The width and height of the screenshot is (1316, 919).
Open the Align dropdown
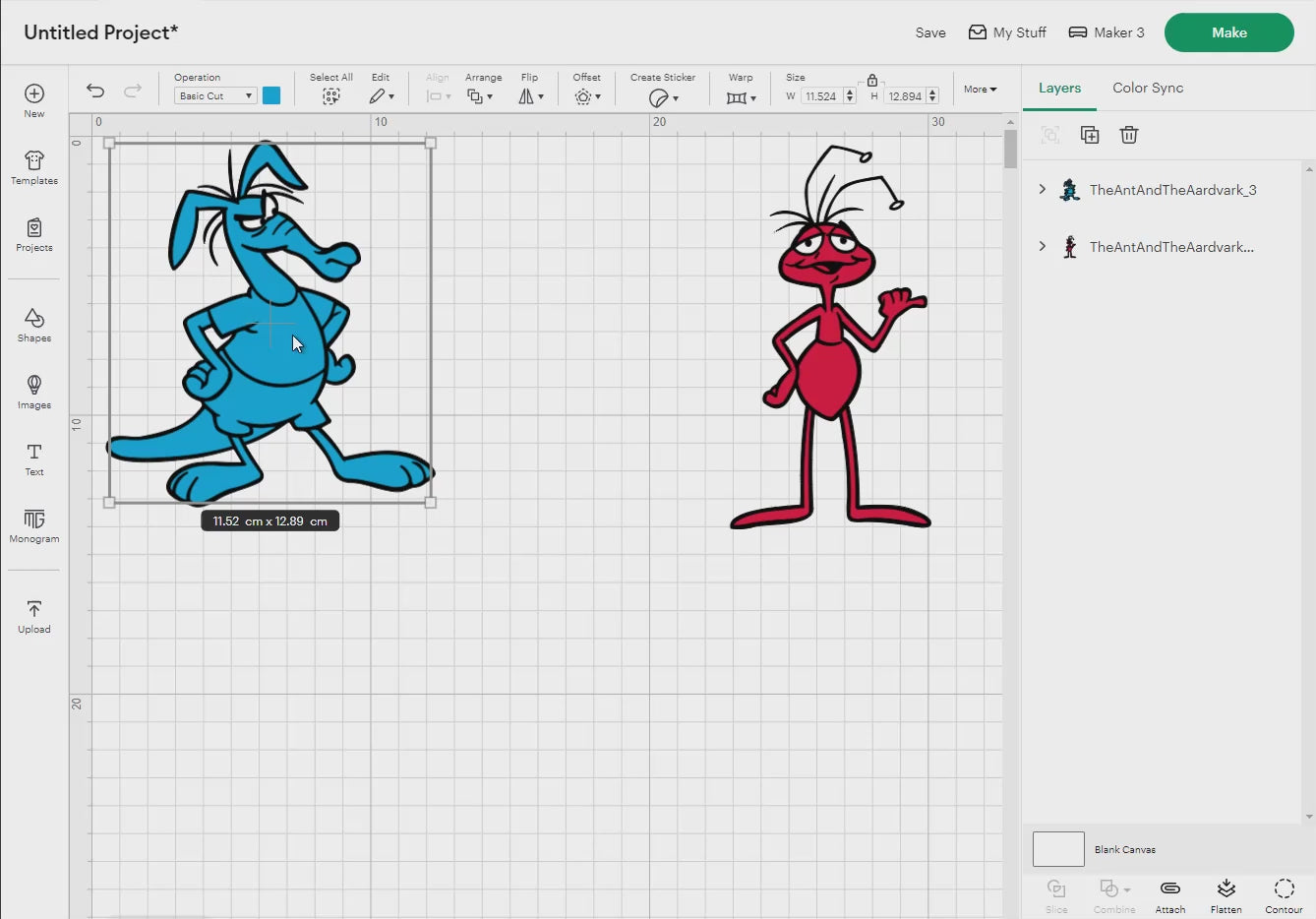coord(438,96)
